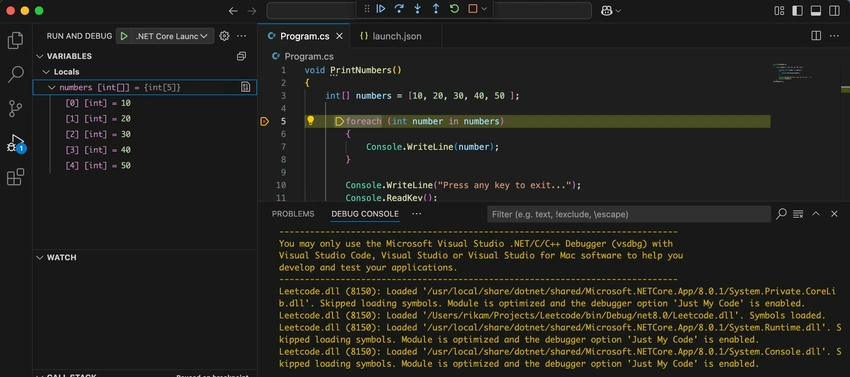Collapse the VARIABLES section
The width and height of the screenshot is (850, 377).
point(40,56)
